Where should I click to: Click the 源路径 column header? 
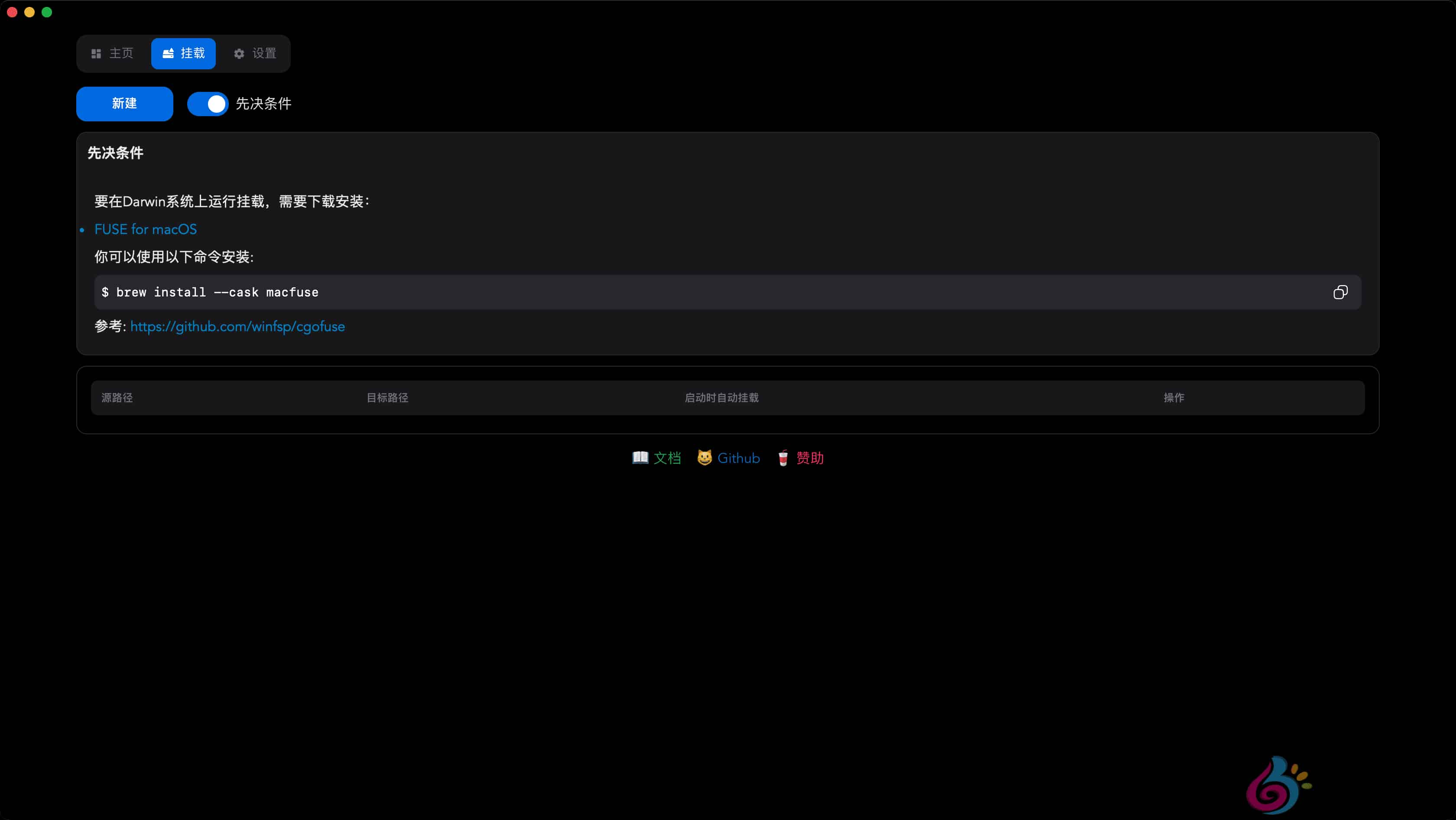tap(118, 397)
